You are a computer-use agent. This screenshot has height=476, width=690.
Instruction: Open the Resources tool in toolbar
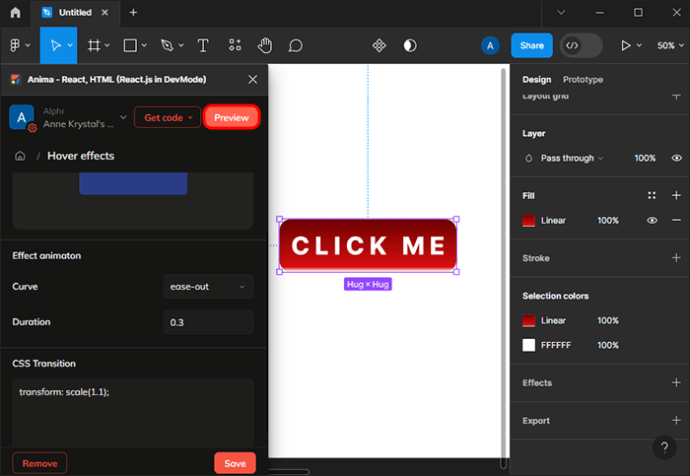[234, 46]
